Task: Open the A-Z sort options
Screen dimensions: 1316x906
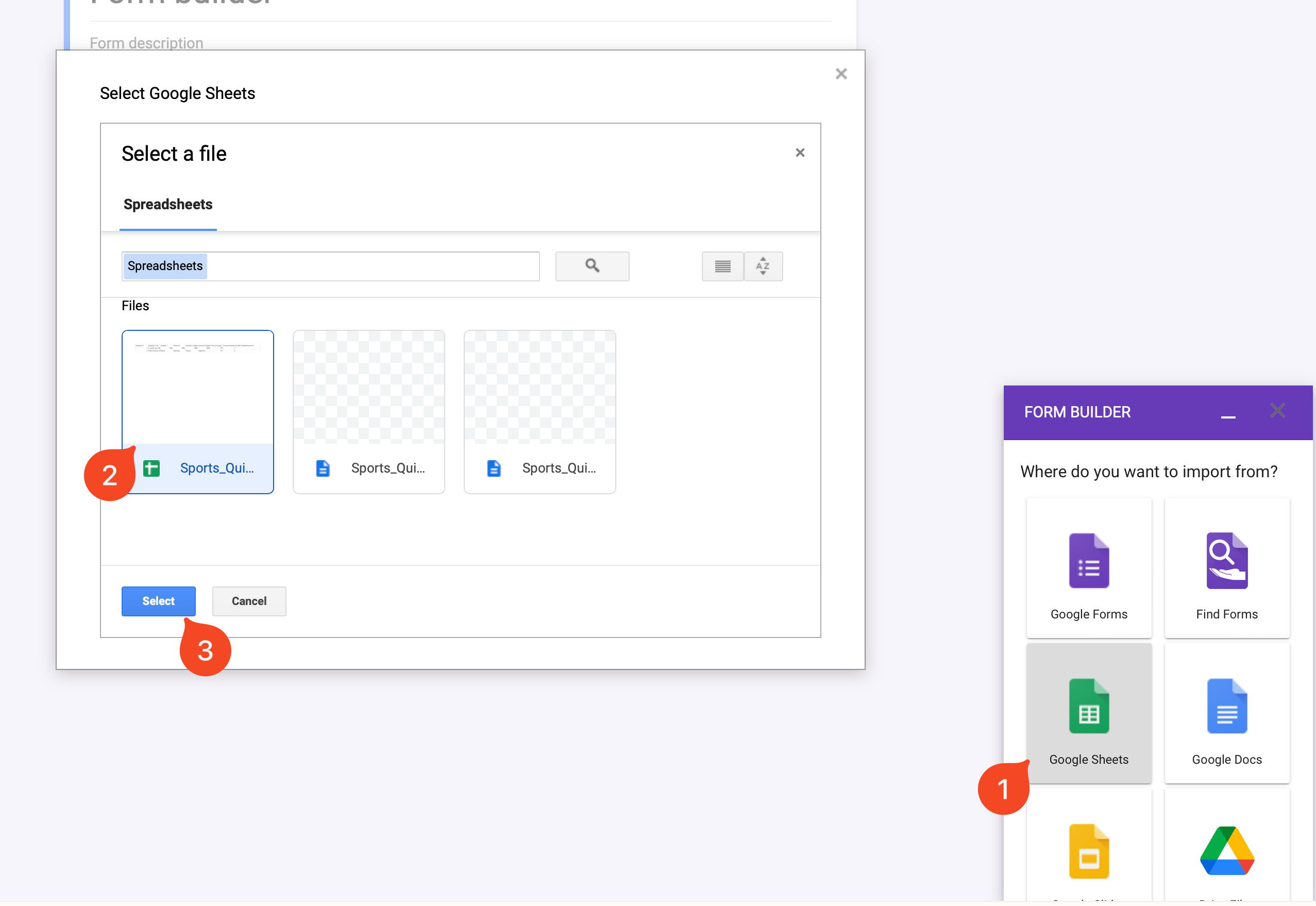Action: (x=763, y=266)
